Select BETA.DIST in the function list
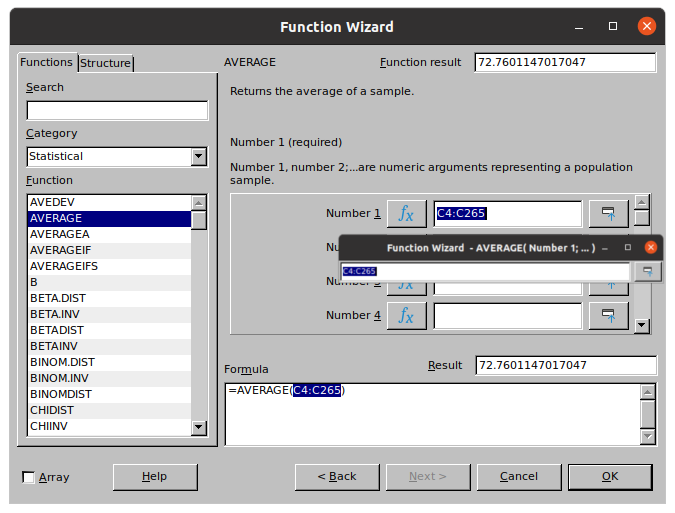675x513 pixels. 109,298
